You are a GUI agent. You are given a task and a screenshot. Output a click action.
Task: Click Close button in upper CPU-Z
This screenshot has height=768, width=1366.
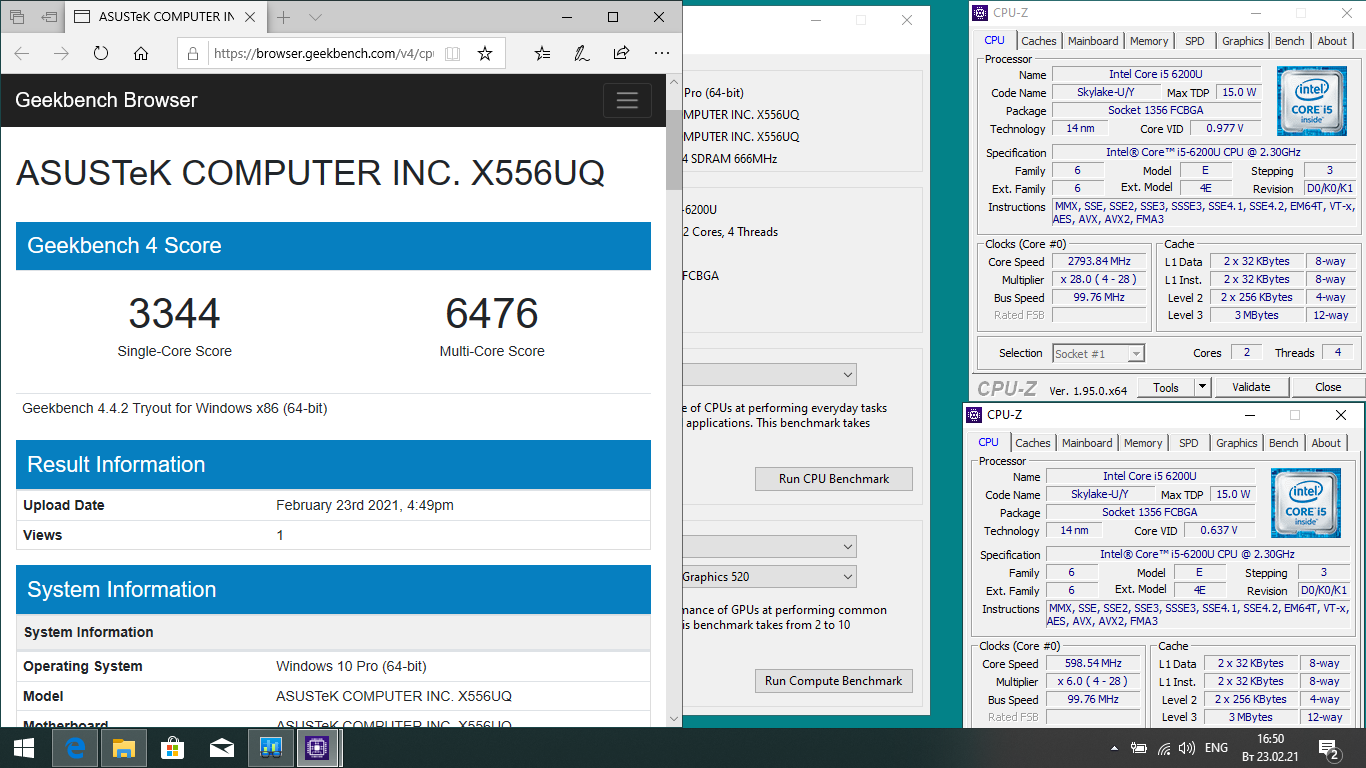pyautogui.click(x=1328, y=387)
